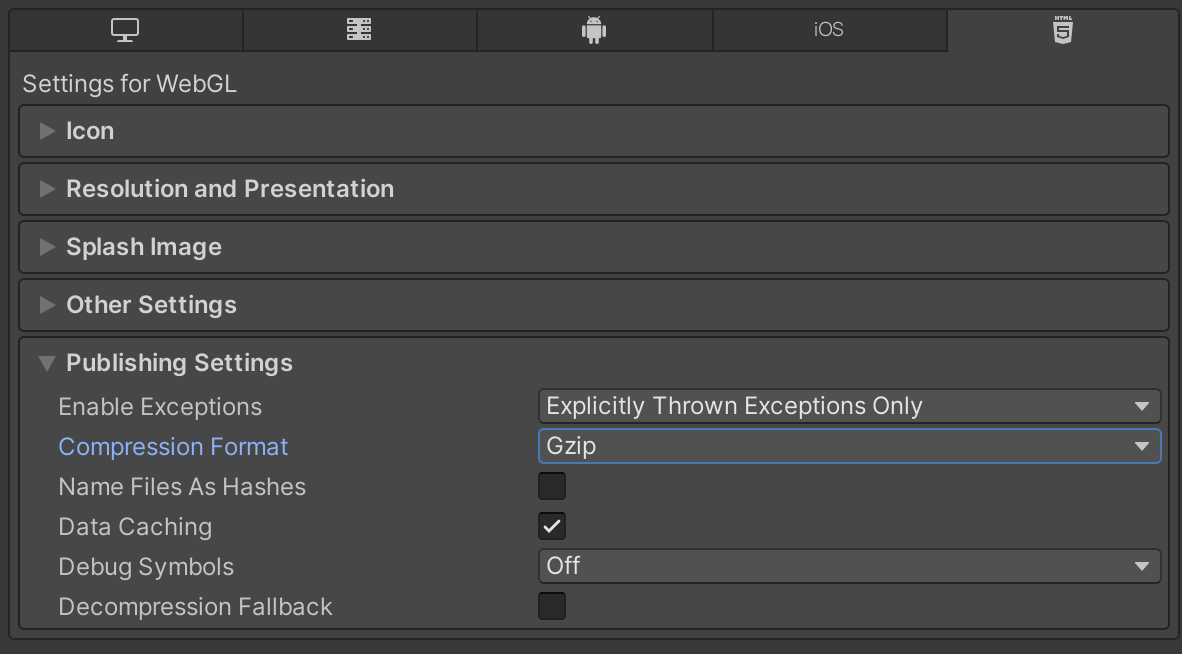Viewport: 1182px width, 654px height.
Task: Switch to the iOS settings tab
Action: (829, 30)
